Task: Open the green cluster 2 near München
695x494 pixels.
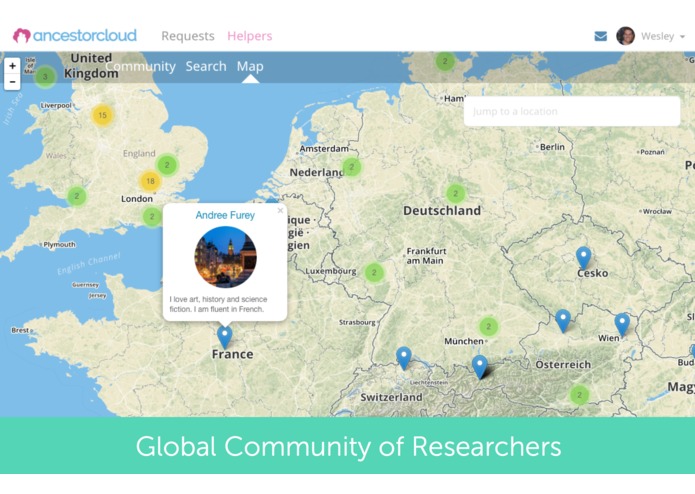Action: click(x=488, y=327)
